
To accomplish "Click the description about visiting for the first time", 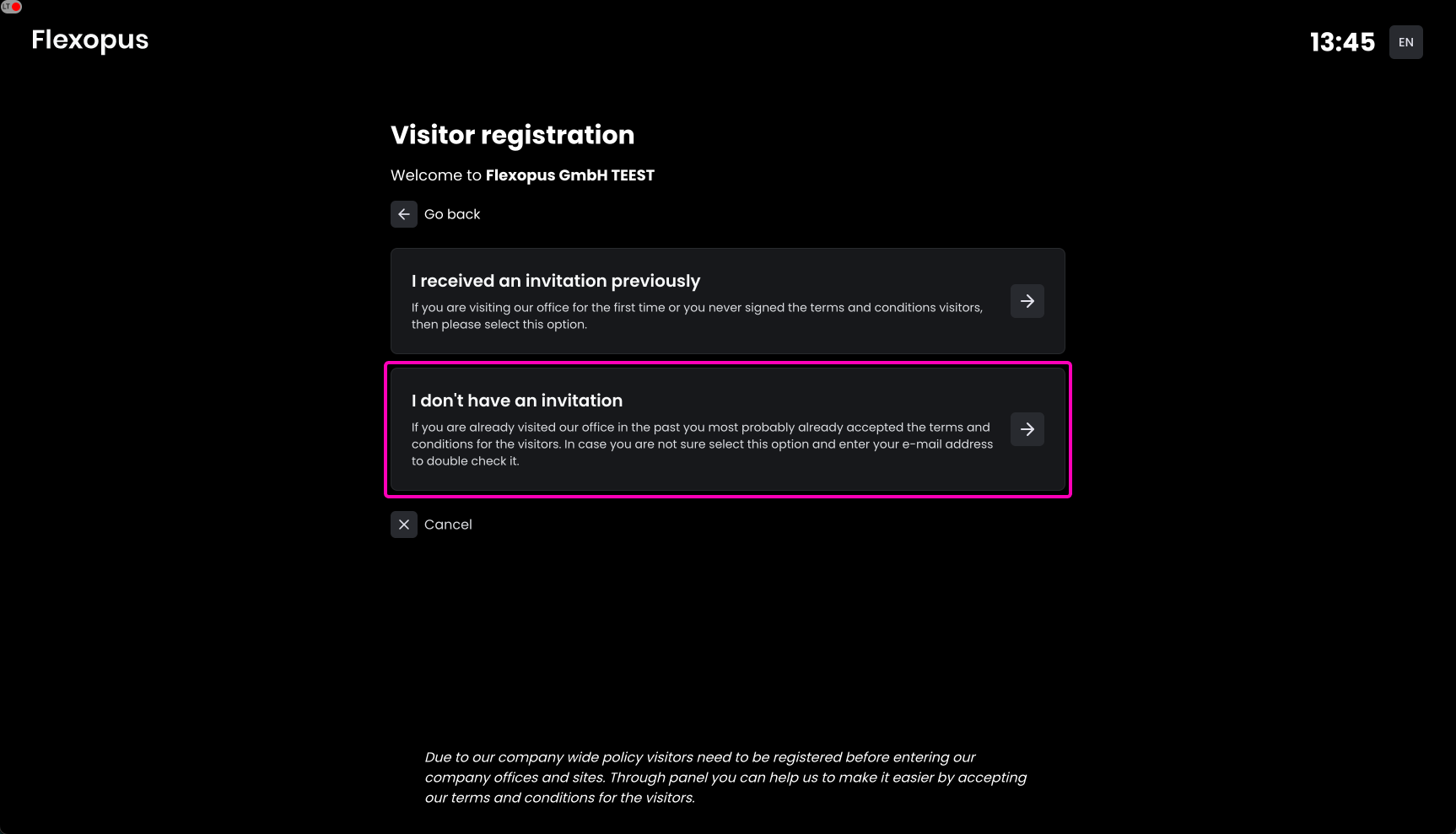I will [x=697, y=316].
